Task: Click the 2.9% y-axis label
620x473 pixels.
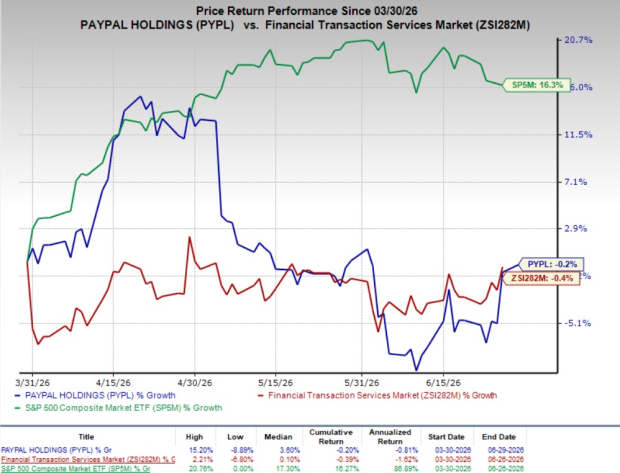Action: point(576,229)
